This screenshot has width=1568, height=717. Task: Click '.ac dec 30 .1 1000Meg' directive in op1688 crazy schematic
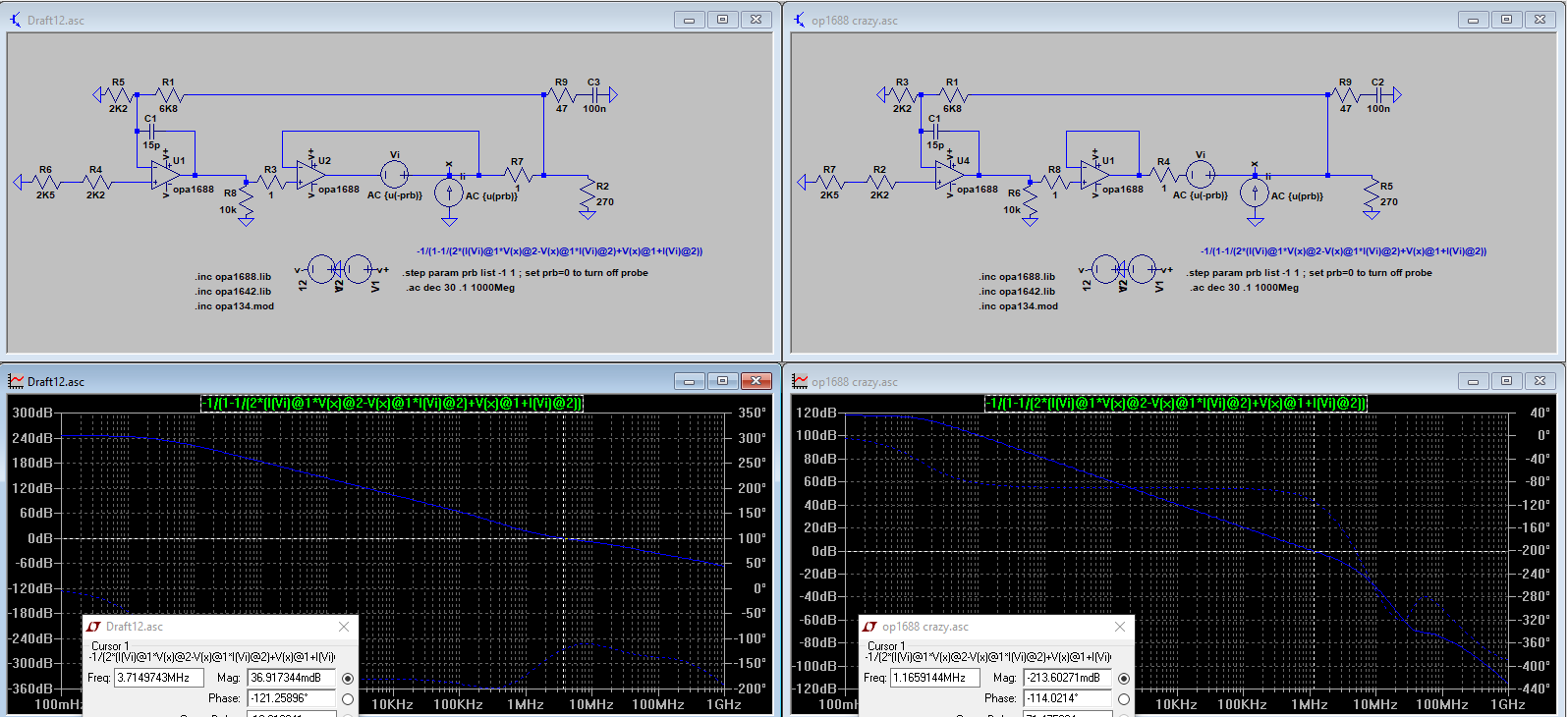pyautogui.click(x=1244, y=288)
